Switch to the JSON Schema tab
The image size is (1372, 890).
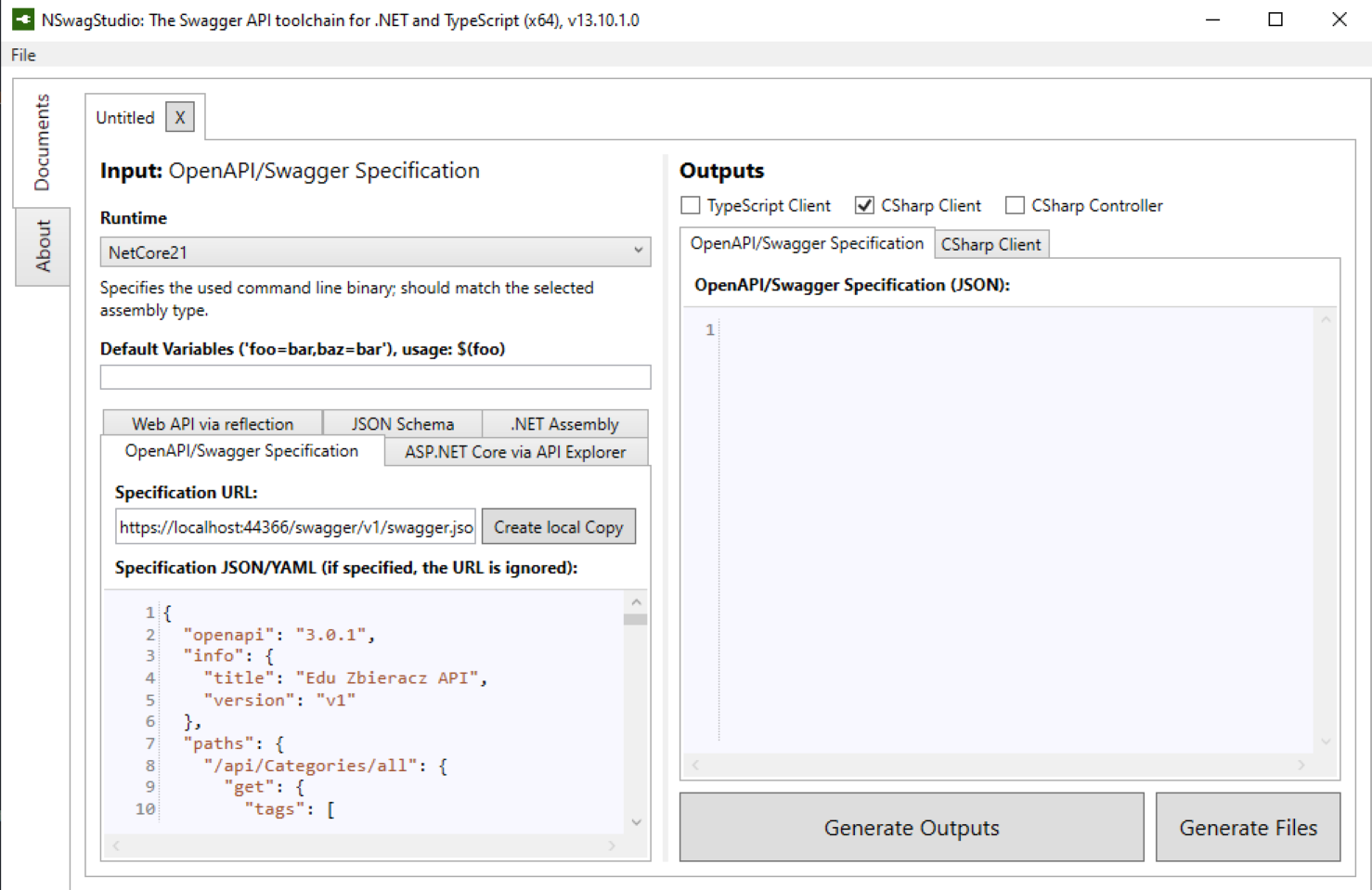403,424
